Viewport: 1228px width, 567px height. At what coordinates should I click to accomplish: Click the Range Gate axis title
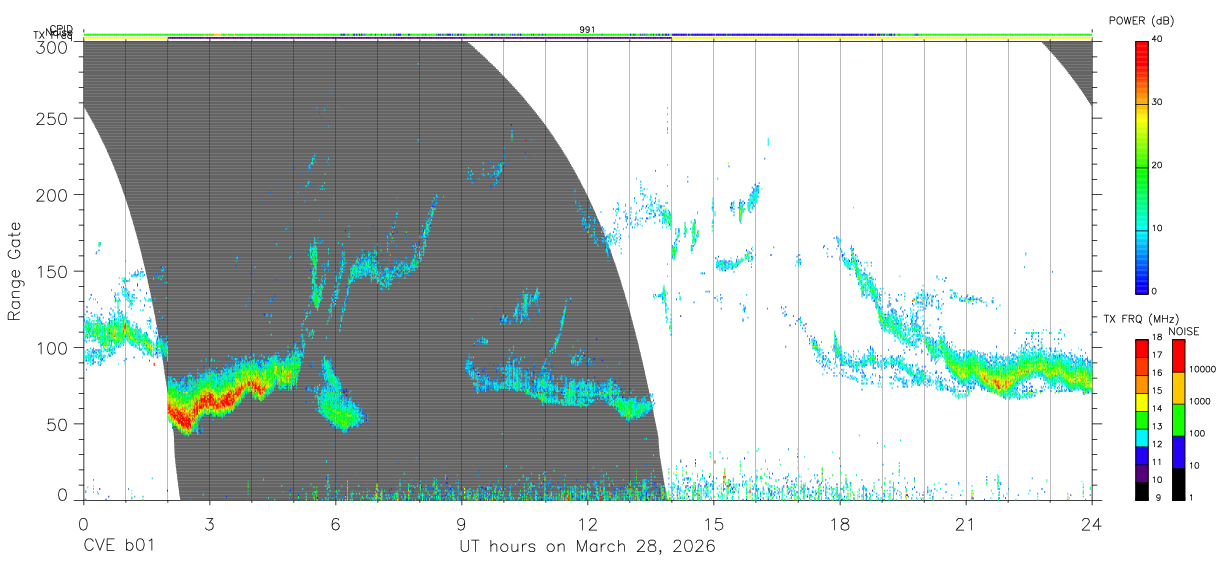coord(15,271)
